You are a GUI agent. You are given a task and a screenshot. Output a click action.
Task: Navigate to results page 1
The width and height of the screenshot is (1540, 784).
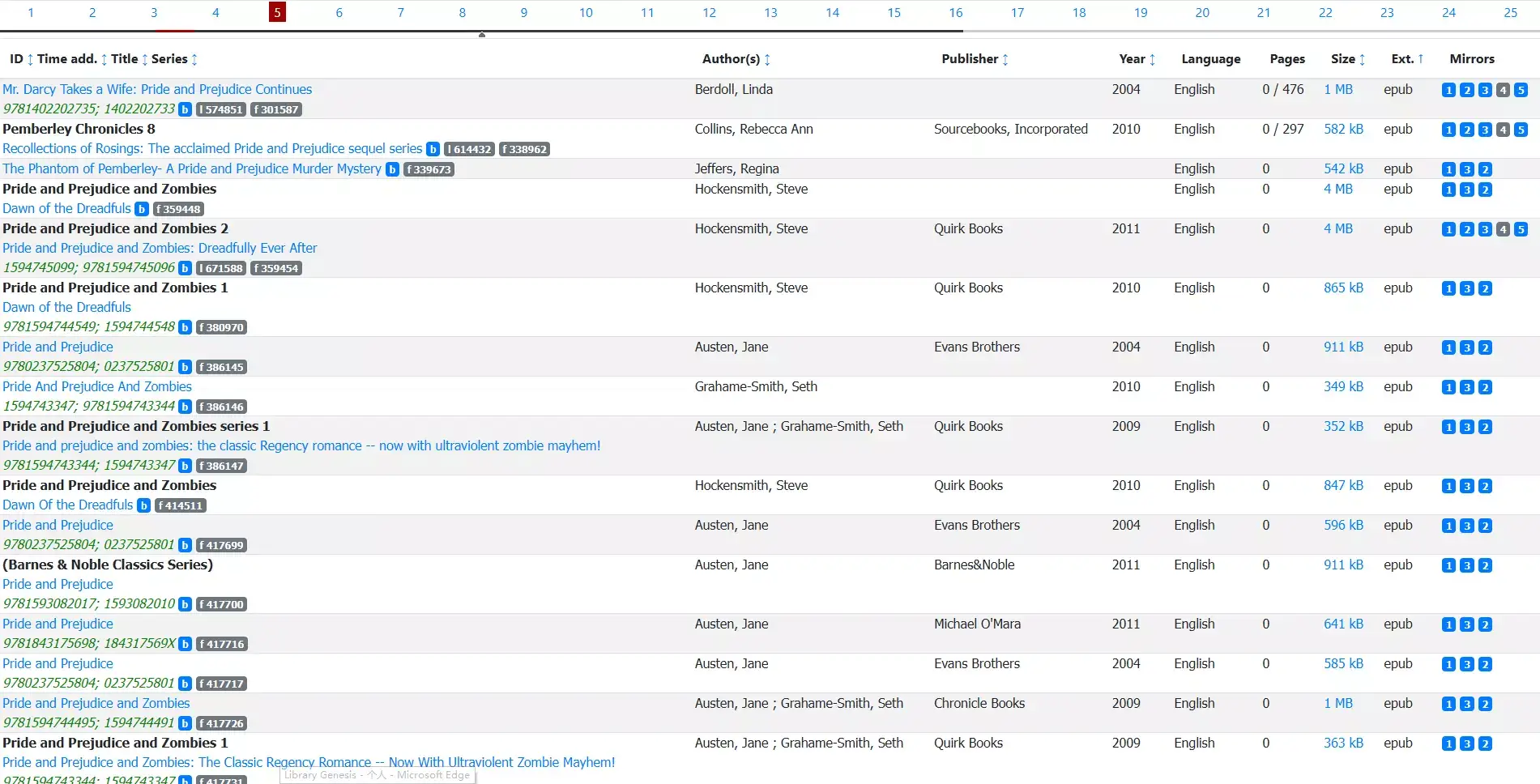click(x=31, y=12)
